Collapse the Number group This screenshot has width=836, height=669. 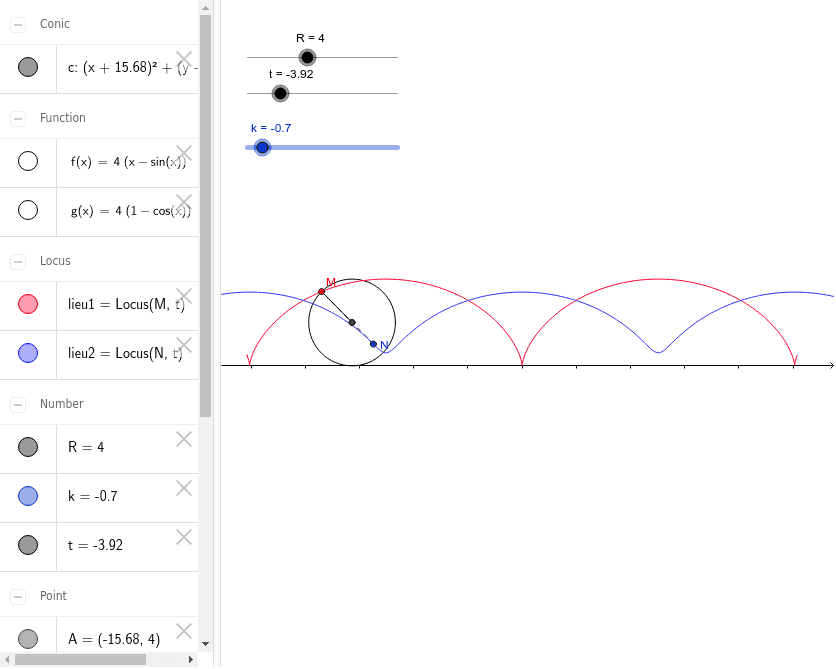click(x=18, y=405)
